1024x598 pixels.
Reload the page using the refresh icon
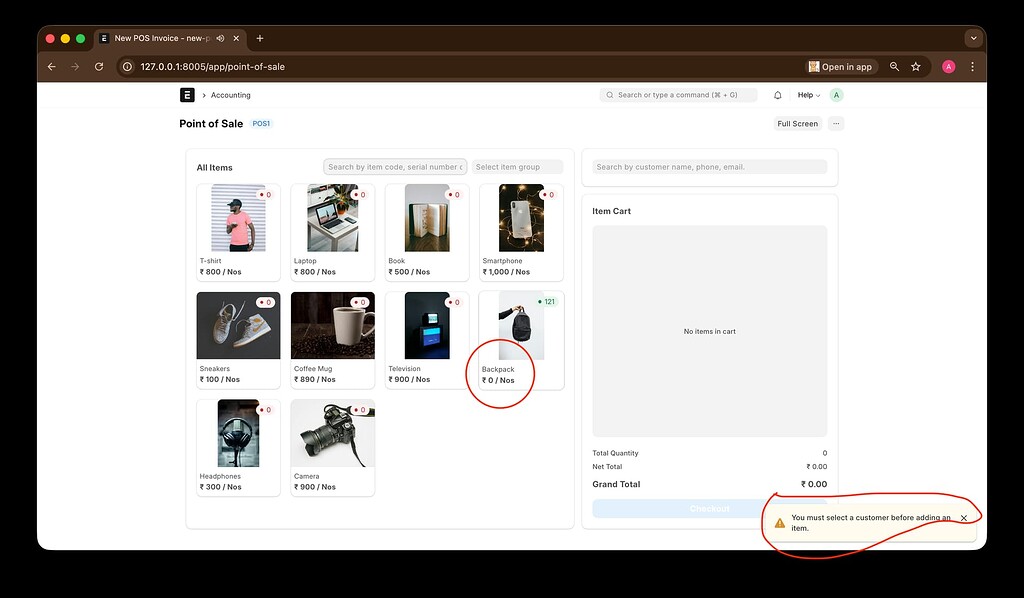[98, 67]
